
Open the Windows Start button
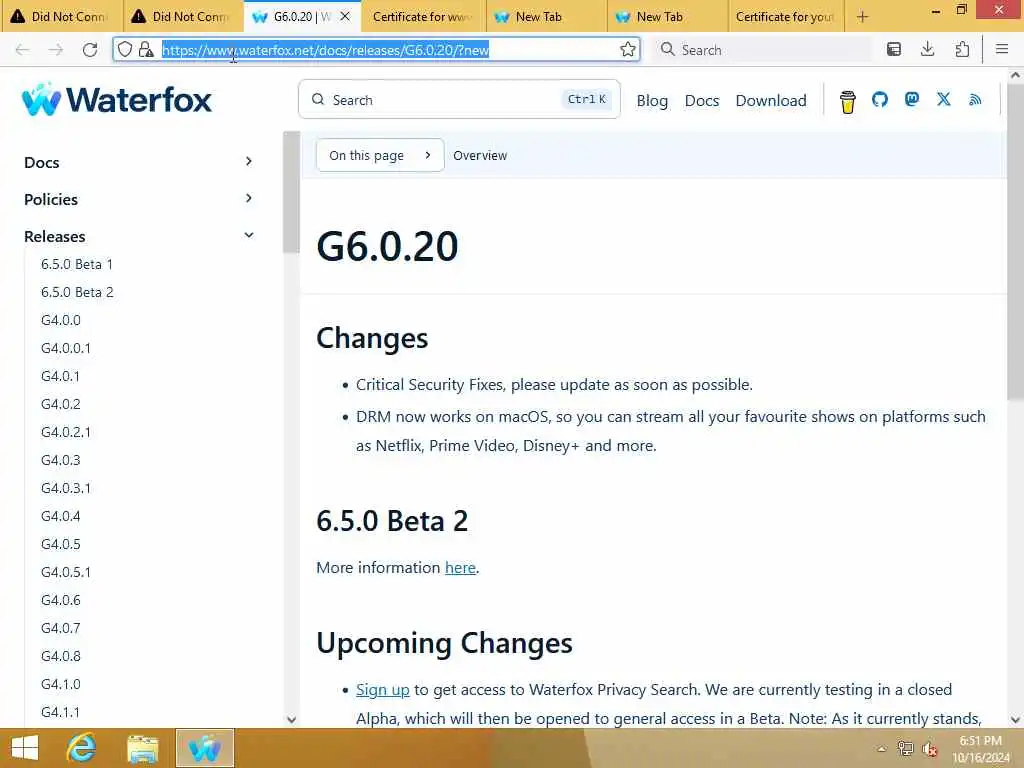25,748
